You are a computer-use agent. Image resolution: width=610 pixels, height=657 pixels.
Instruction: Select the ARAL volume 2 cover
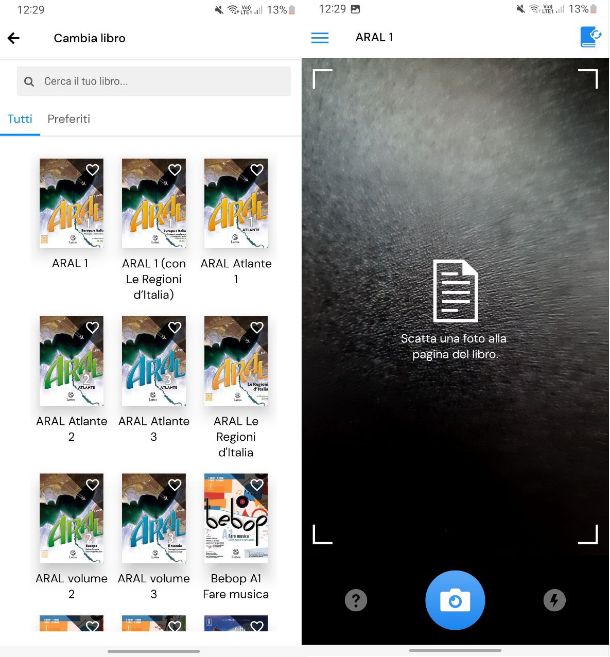72,518
